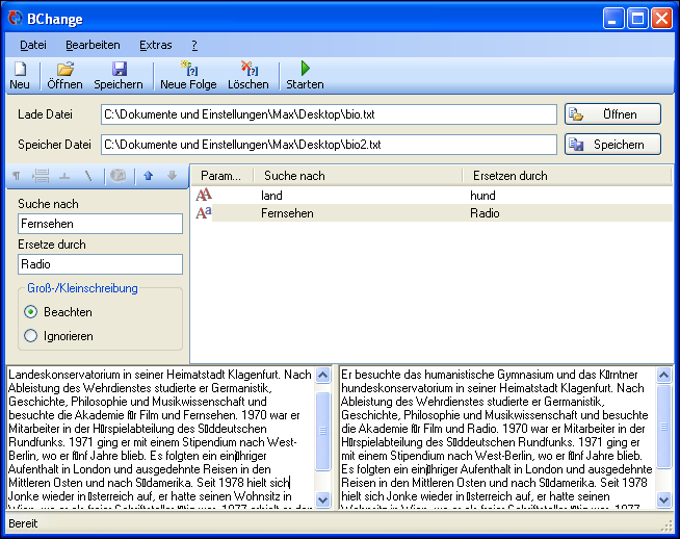Click the BChange title bar app icon
This screenshot has height=539, width=680.
[16, 18]
